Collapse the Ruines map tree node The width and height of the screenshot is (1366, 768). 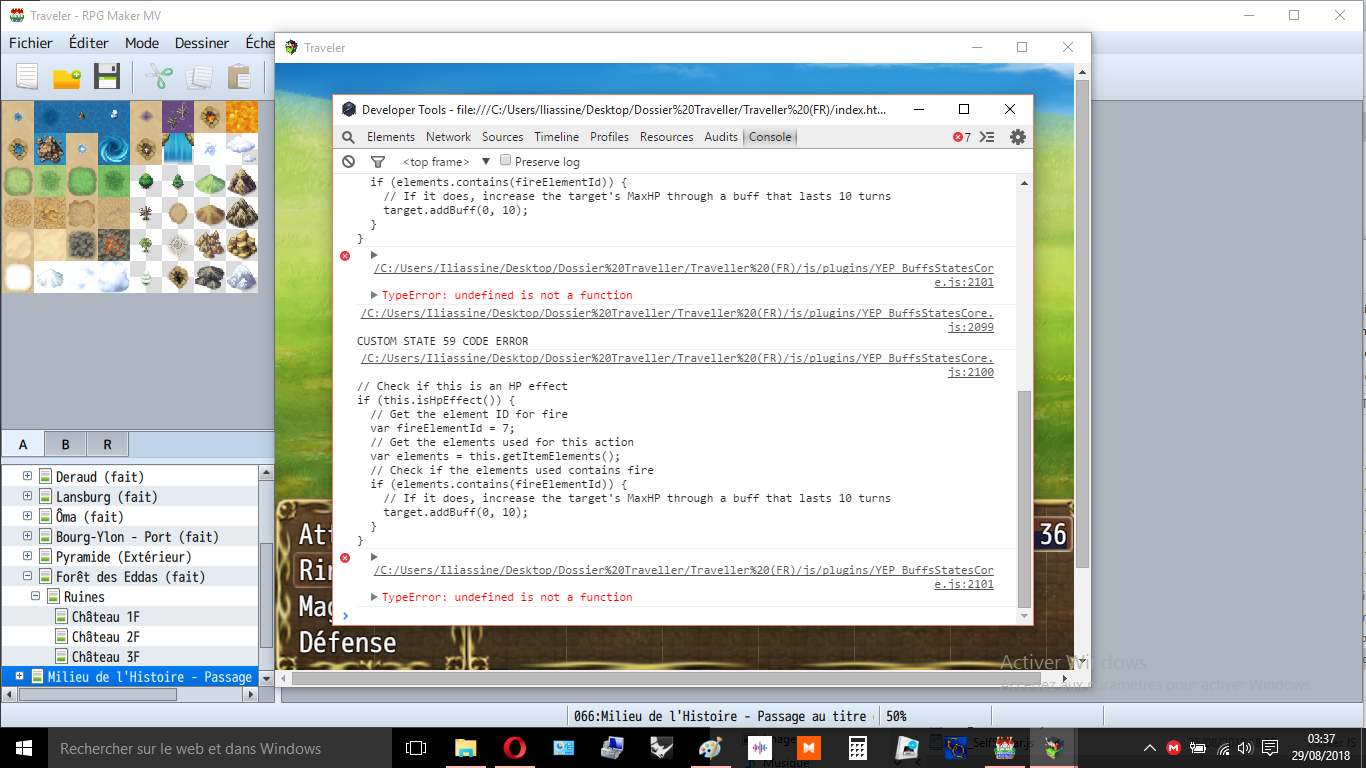(36, 596)
